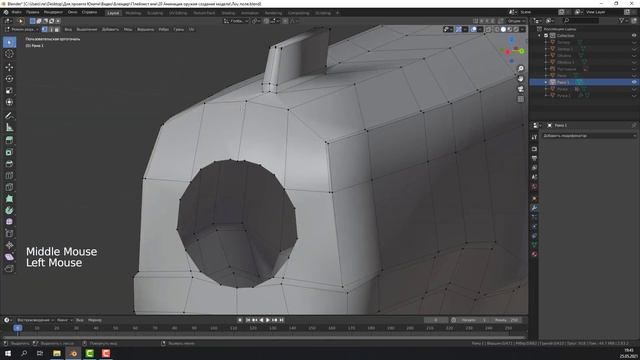Select the Scale tool

click(x=9, y=91)
